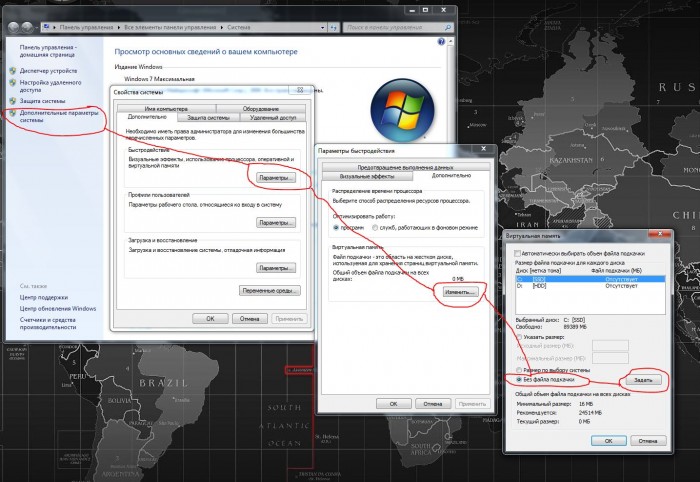Switch to Имя компьютера tab
This screenshot has height=482, width=700.
tap(166, 108)
